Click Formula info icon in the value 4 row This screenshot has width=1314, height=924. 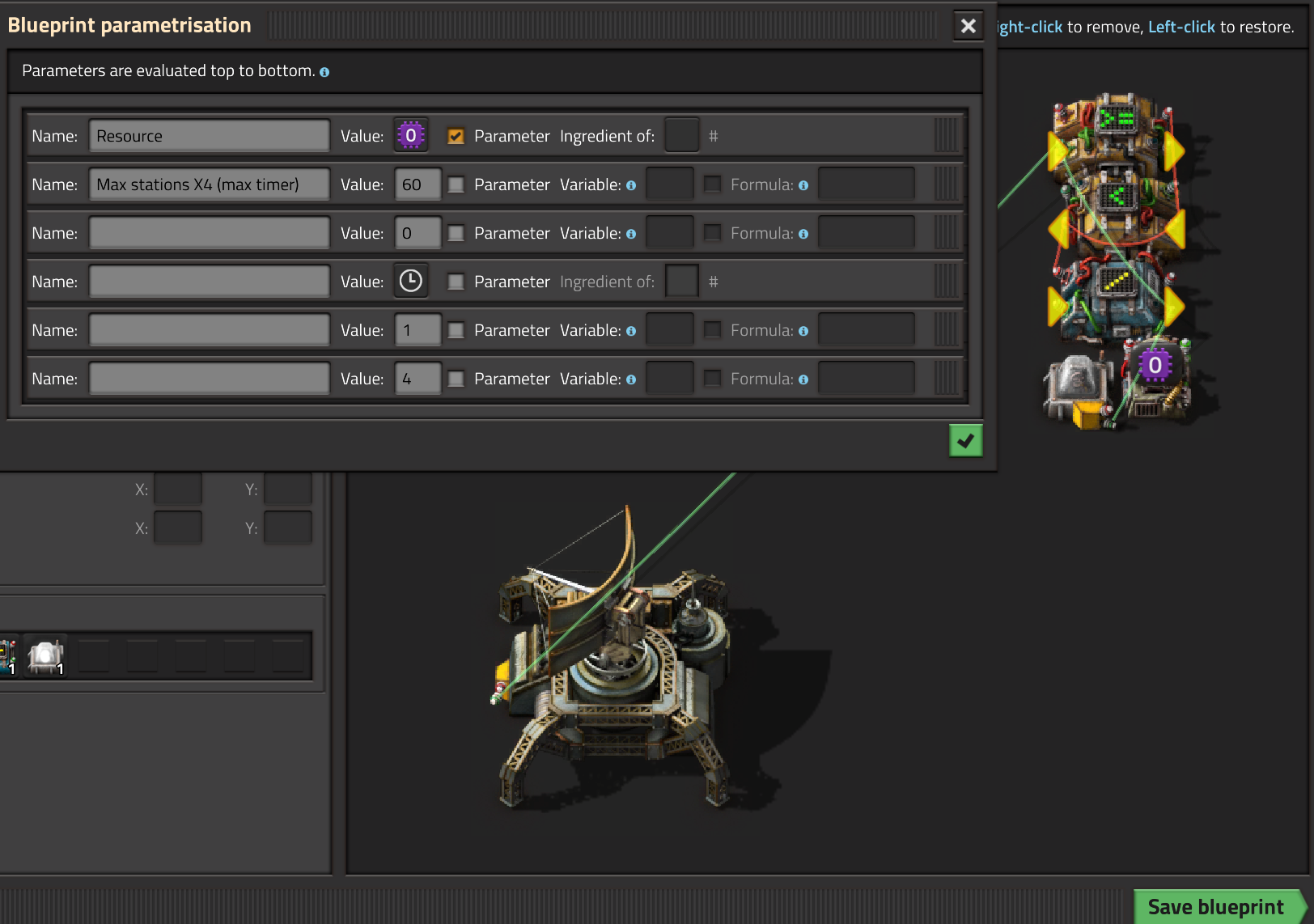pos(803,379)
